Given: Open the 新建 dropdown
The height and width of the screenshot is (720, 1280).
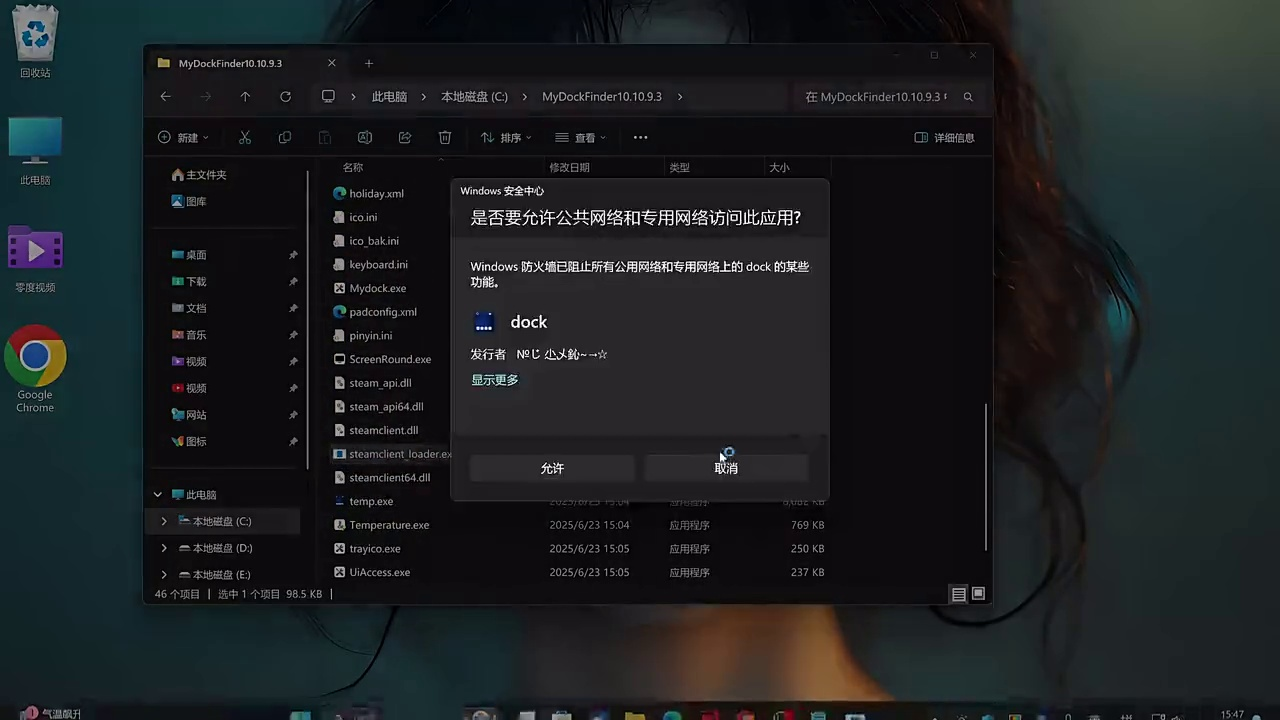Looking at the screenshot, I should [x=183, y=137].
